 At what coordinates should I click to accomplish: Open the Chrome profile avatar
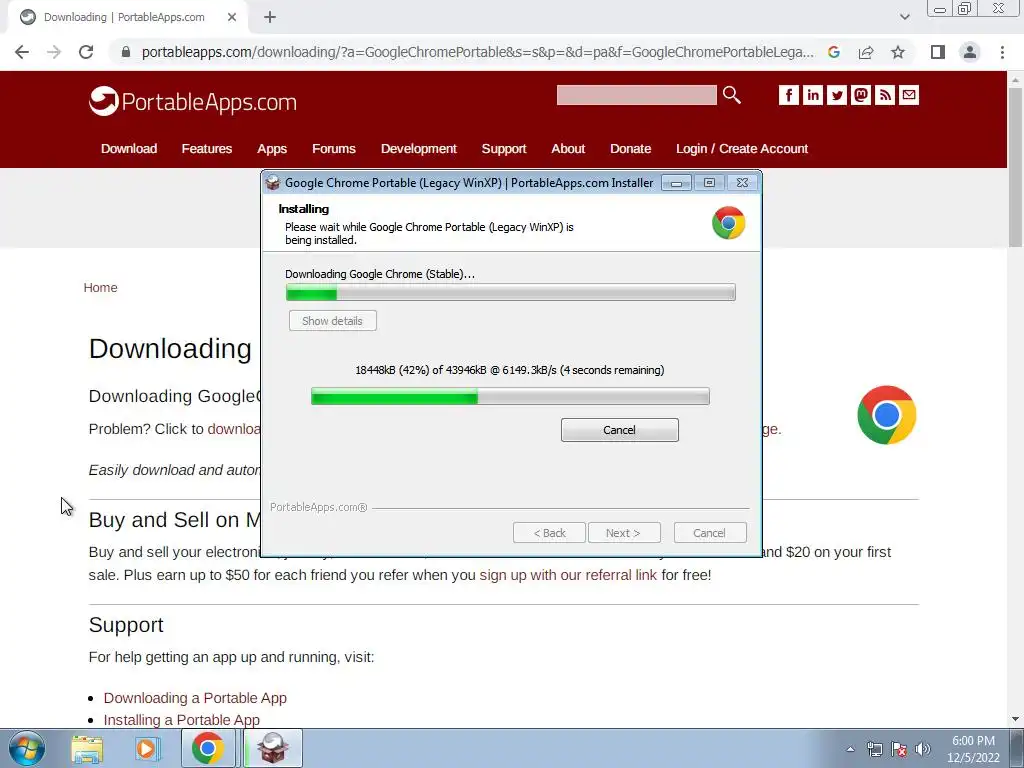click(970, 52)
